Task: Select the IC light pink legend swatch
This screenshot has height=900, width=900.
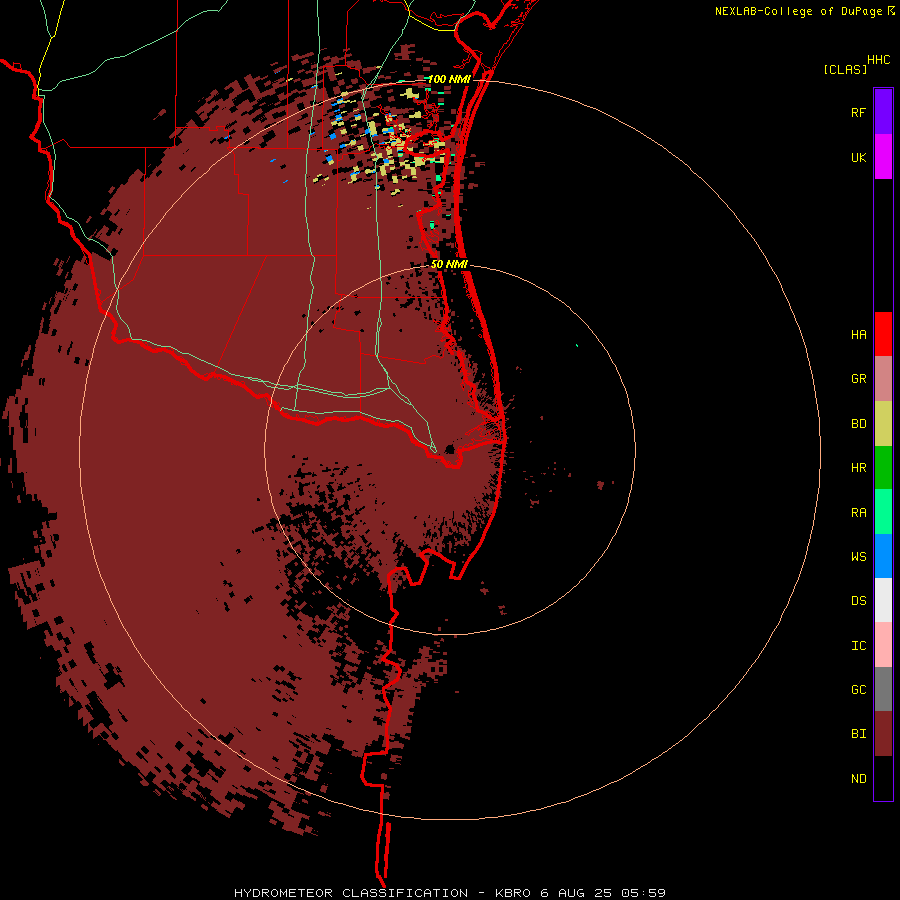Action: pyautogui.click(x=883, y=645)
